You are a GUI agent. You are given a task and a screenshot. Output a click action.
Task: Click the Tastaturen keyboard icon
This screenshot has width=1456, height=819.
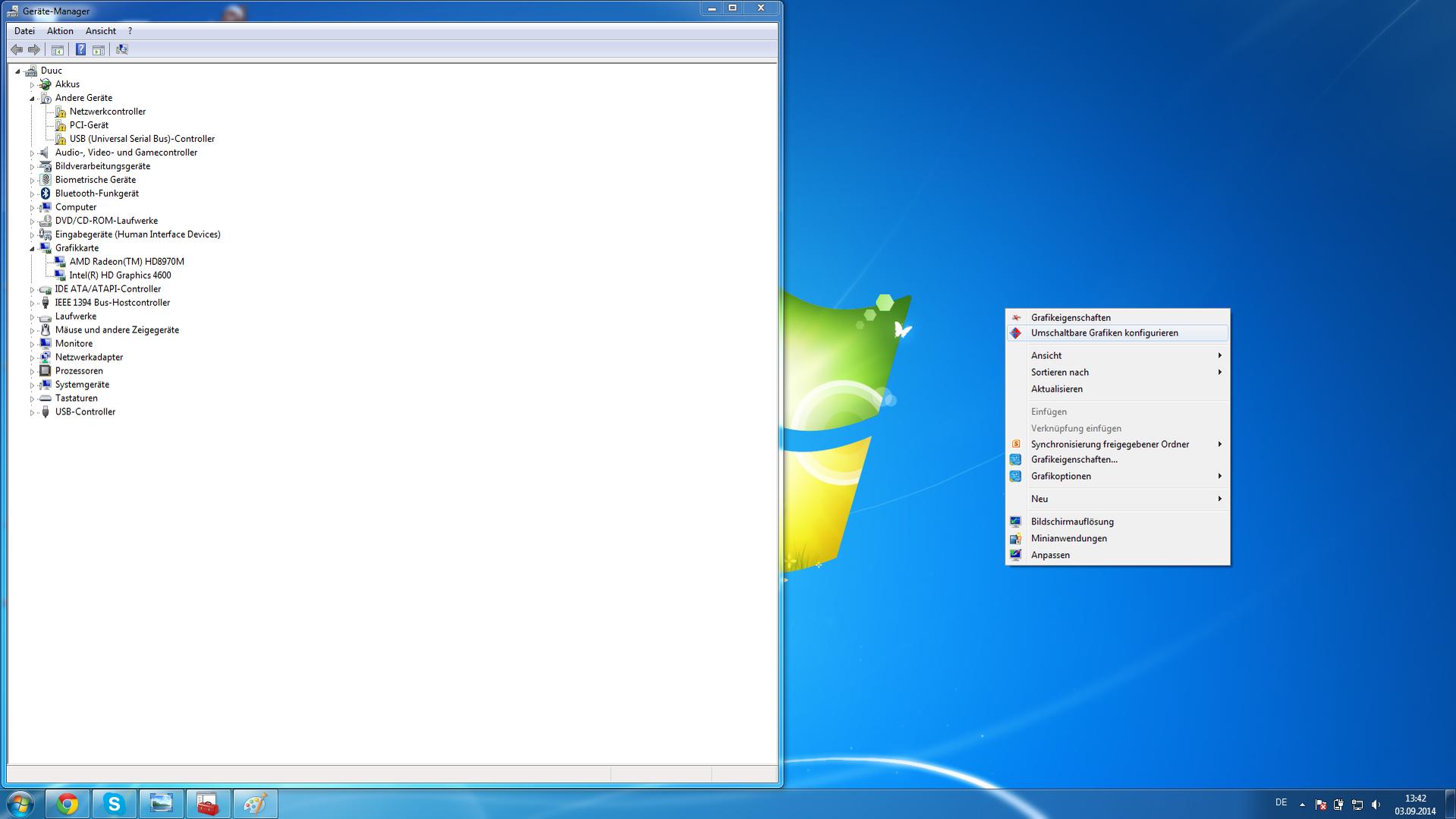coord(46,398)
